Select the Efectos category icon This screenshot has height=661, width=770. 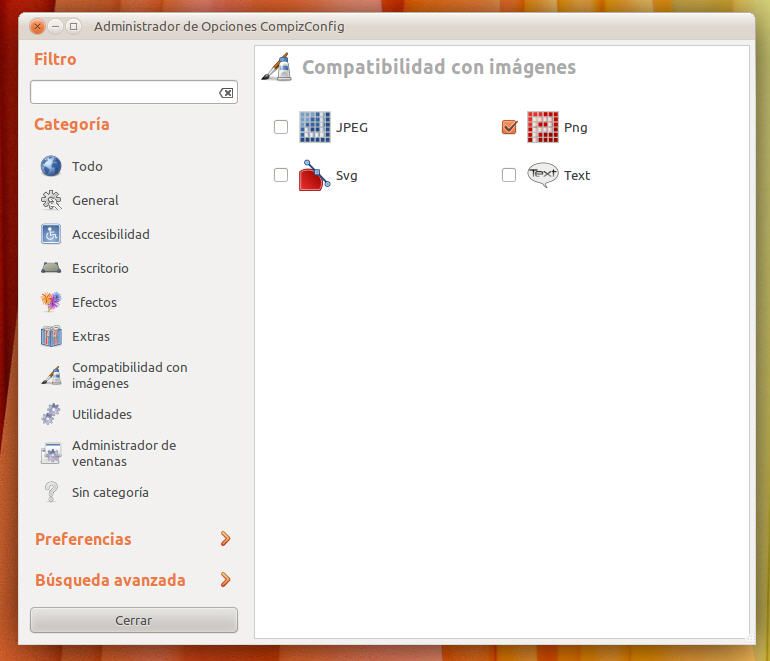51,302
